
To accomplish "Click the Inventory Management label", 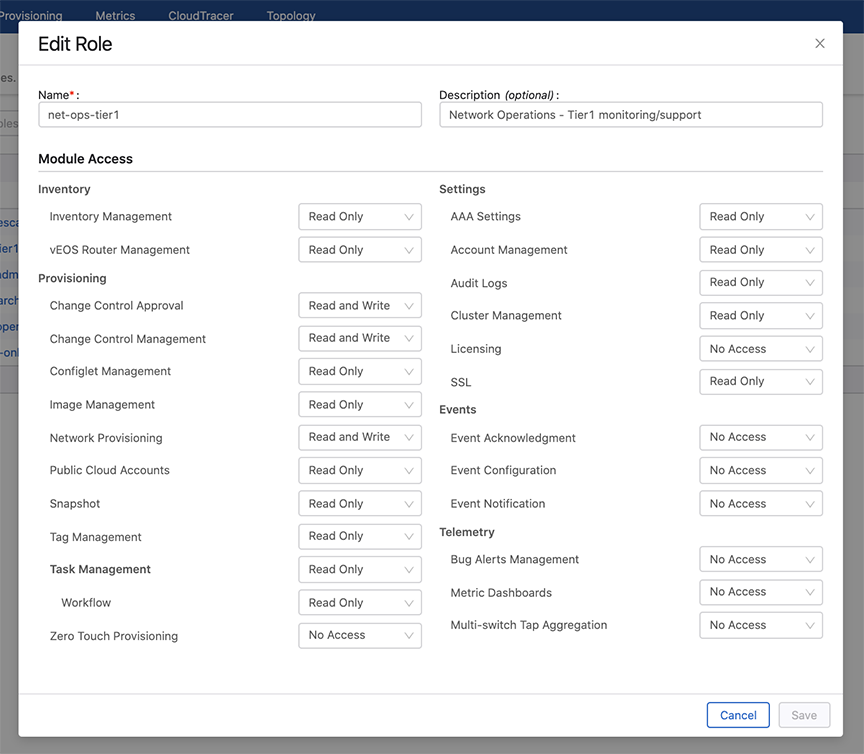I will click(111, 217).
